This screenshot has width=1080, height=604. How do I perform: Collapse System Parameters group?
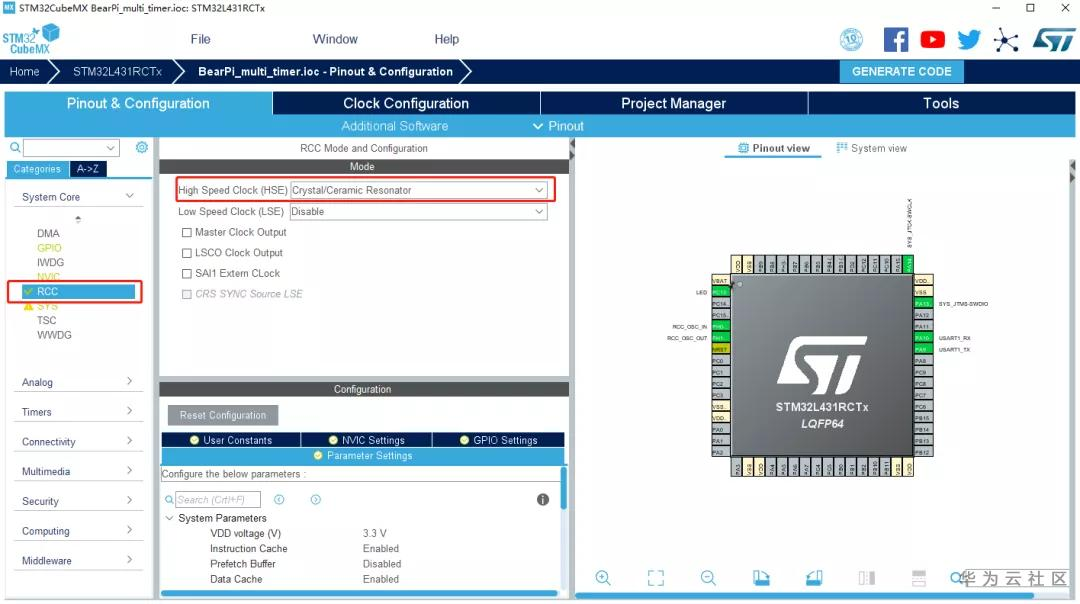tap(169, 518)
